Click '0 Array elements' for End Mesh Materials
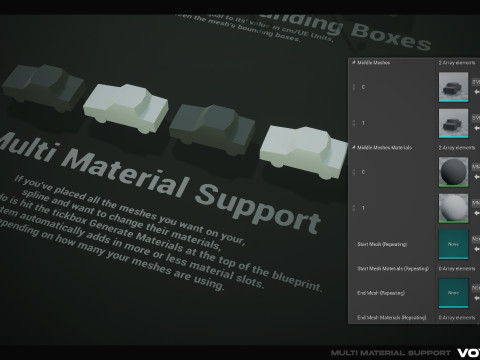 (457, 318)
